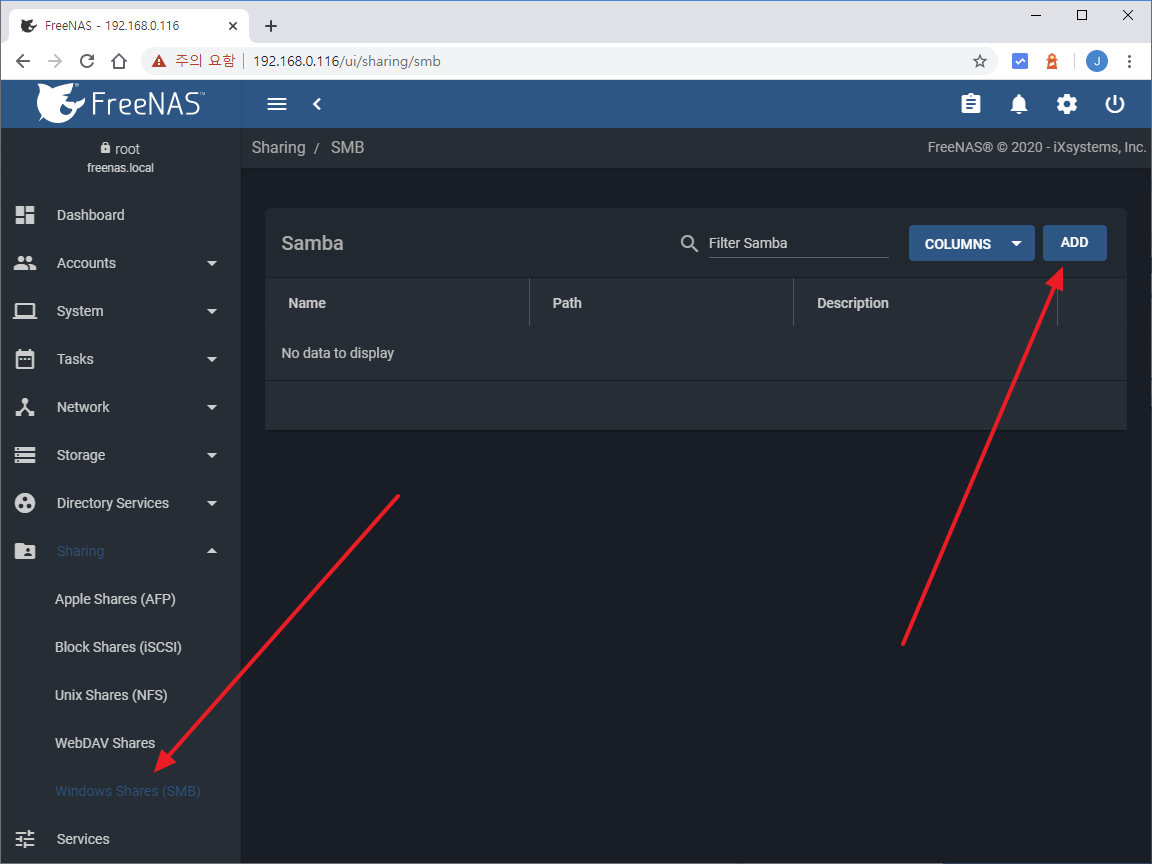1152x864 pixels.
Task: Expand the Tasks menu arrow
Action: click(212, 359)
